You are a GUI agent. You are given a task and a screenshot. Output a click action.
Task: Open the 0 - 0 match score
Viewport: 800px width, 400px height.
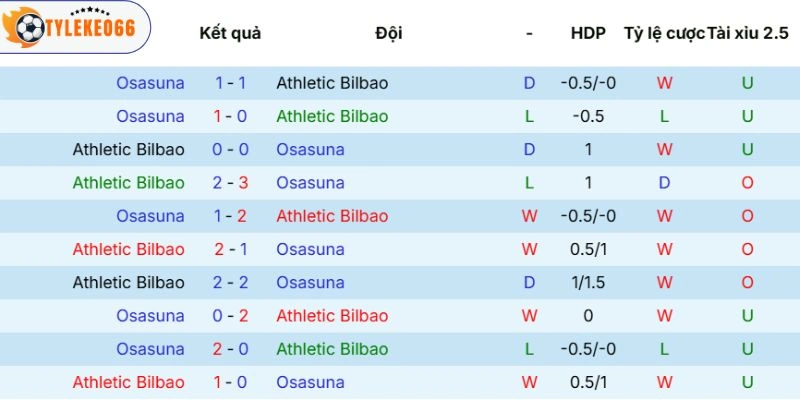click(x=231, y=150)
